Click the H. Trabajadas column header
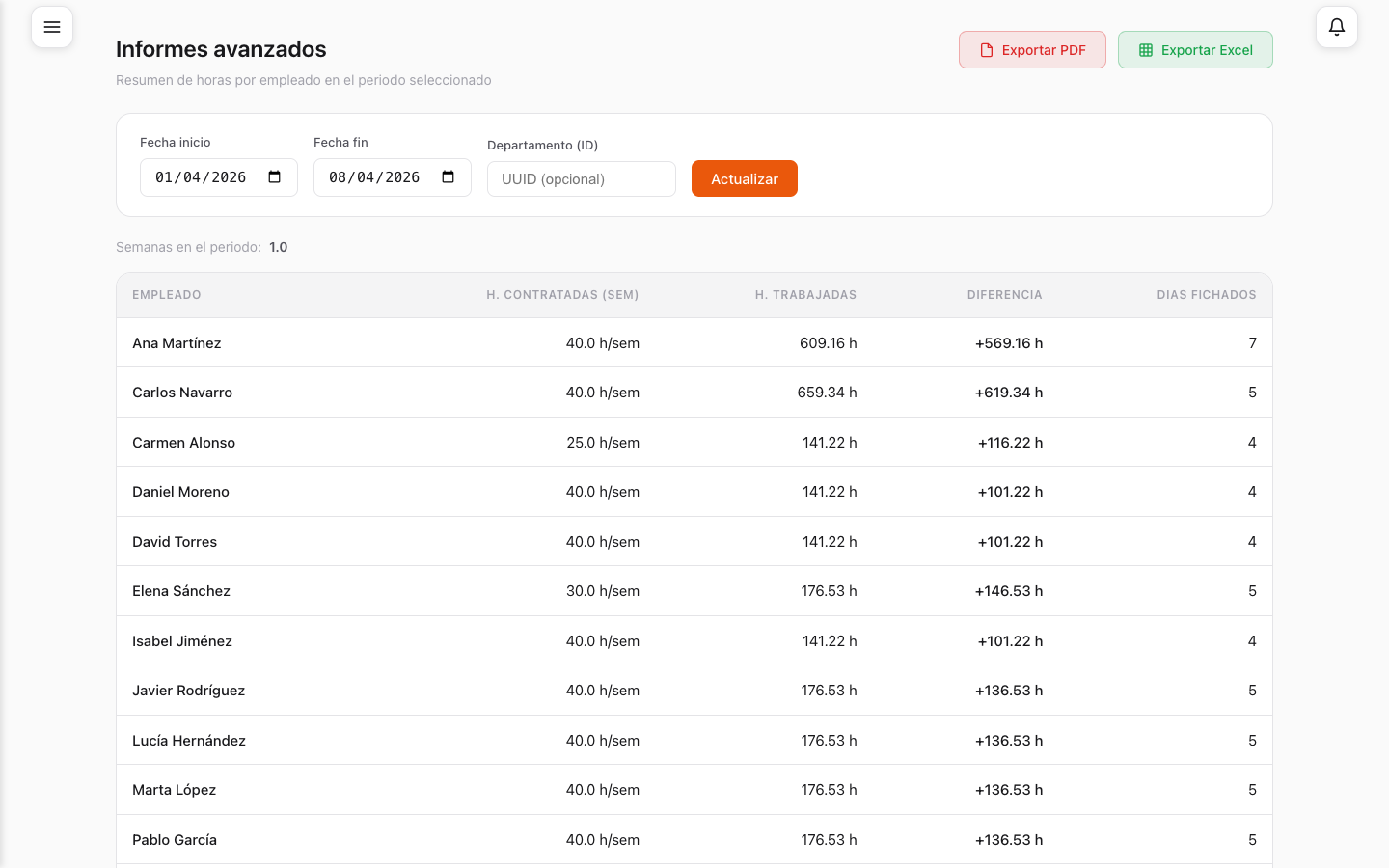Viewport: 1389px width, 868px height. click(x=805, y=295)
